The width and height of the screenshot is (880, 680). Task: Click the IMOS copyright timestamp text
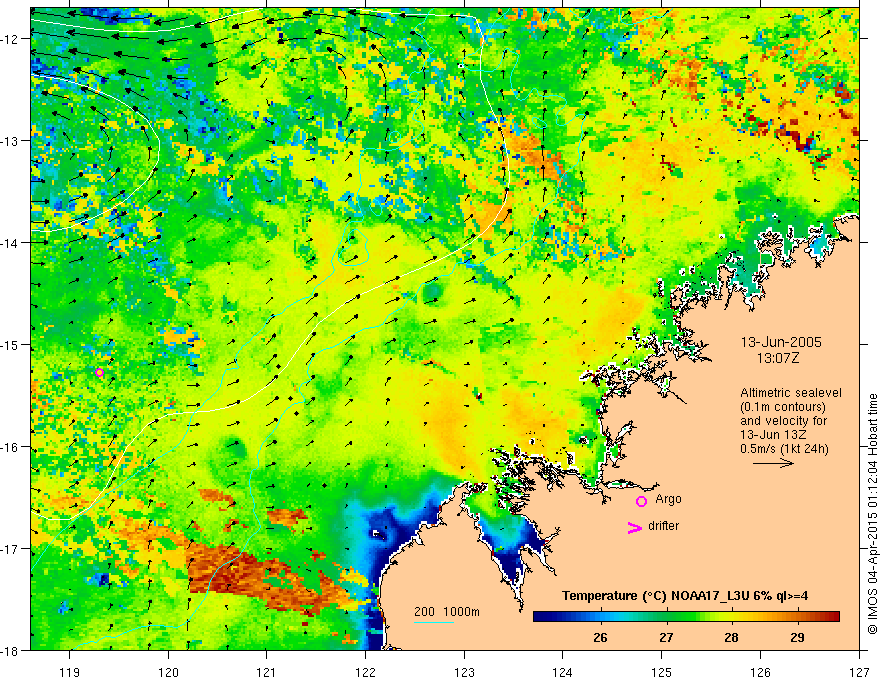(x=872, y=514)
